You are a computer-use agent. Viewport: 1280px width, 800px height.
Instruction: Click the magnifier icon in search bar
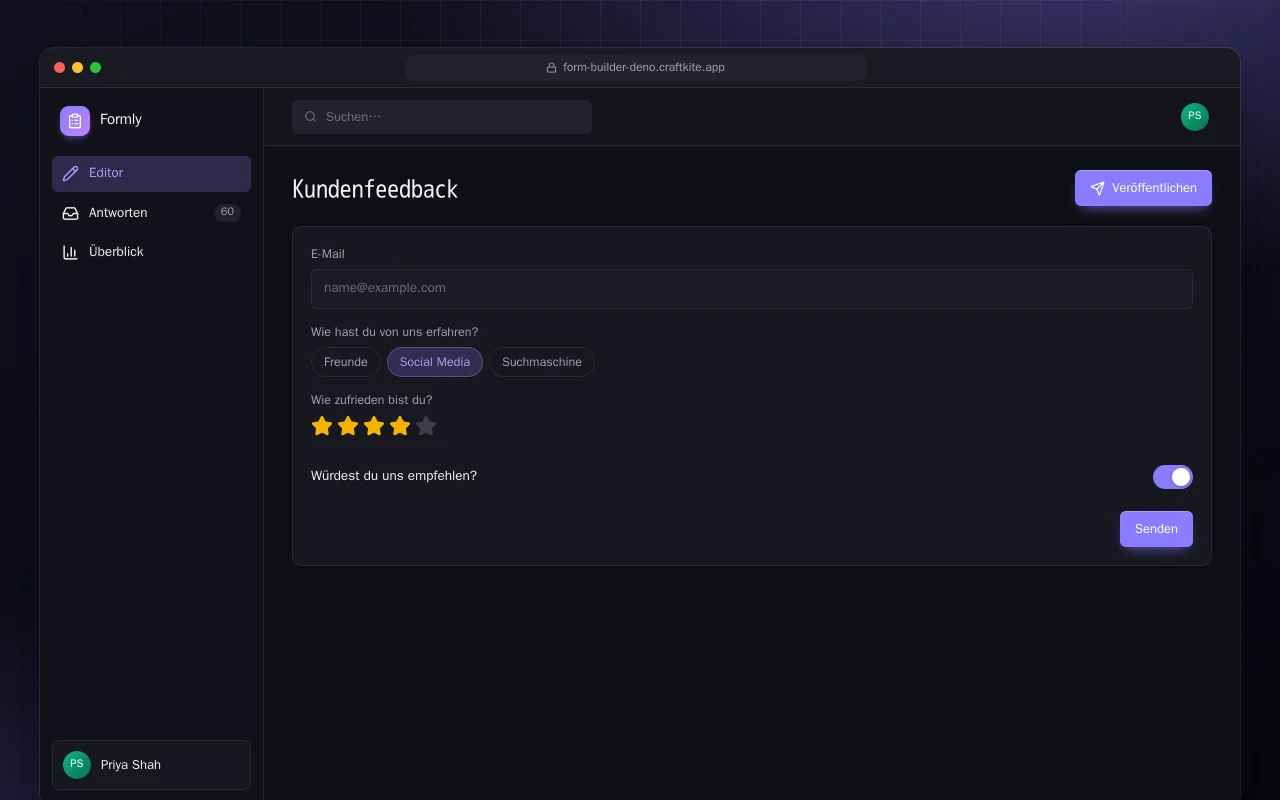(311, 117)
